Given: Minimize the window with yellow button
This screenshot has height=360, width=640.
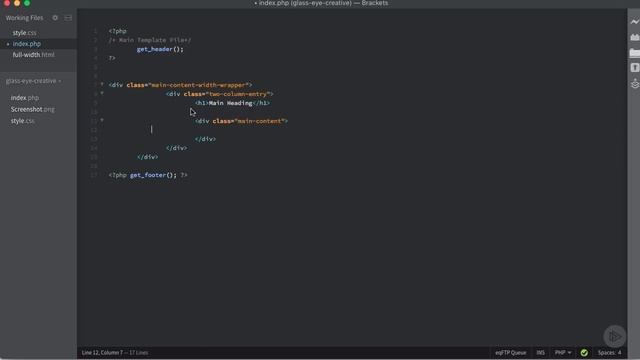Looking at the screenshot, I should (x=17, y=3).
